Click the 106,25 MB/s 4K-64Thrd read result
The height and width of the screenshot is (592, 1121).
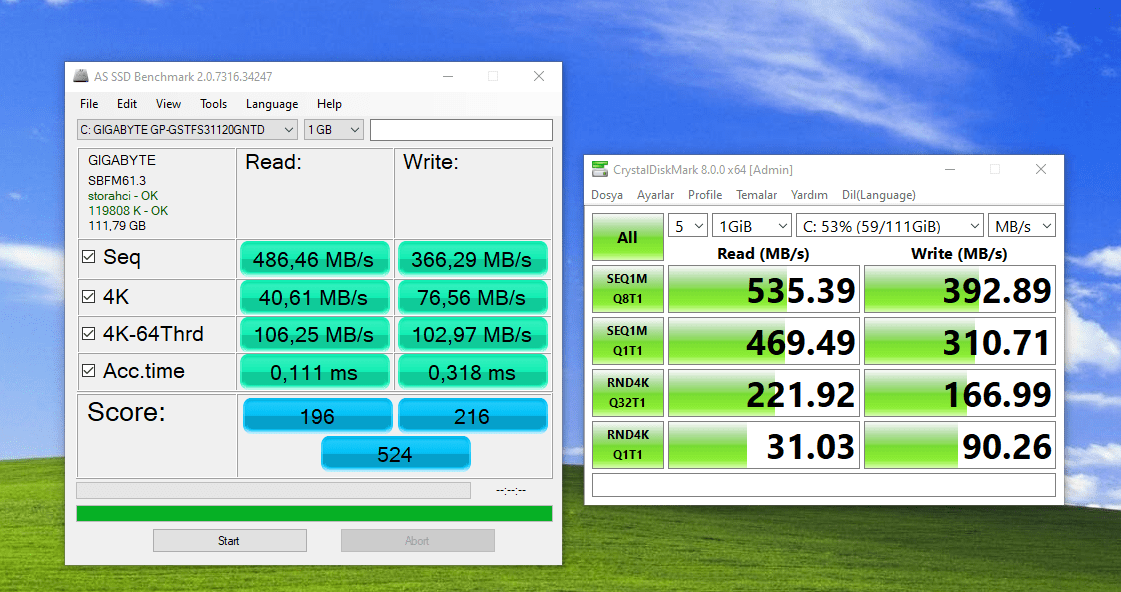315,335
